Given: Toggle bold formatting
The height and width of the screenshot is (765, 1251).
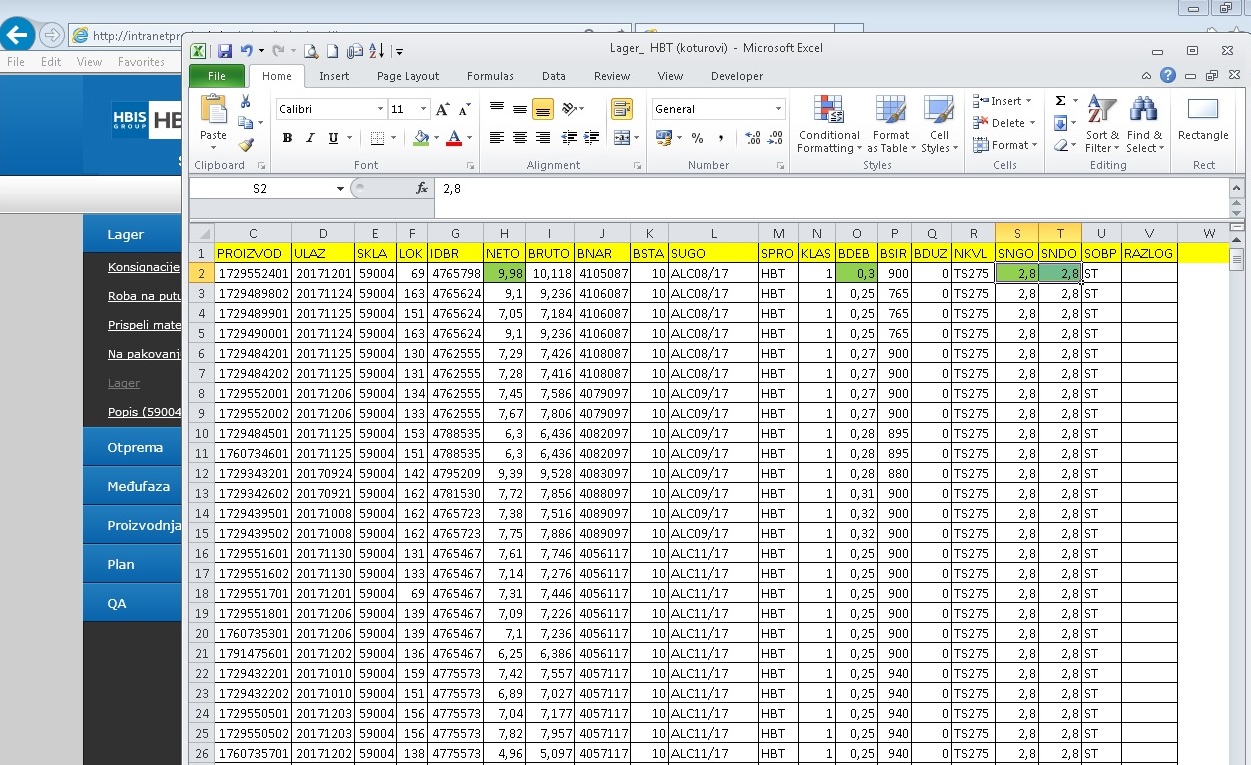Looking at the screenshot, I should click(287, 138).
